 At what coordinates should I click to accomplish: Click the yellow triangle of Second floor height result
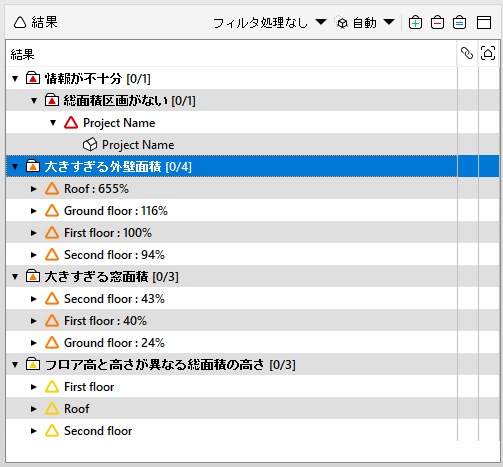(x=52, y=431)
